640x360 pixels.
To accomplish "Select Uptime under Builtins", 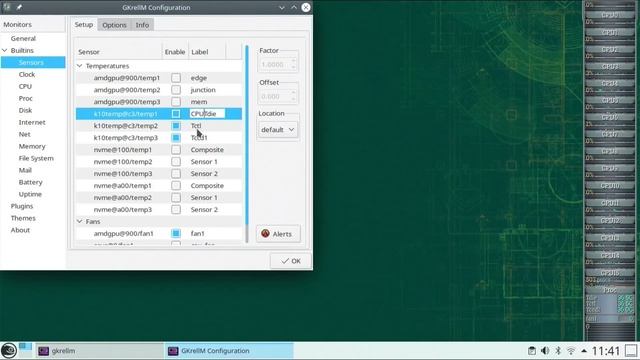I will click(30, 194).
